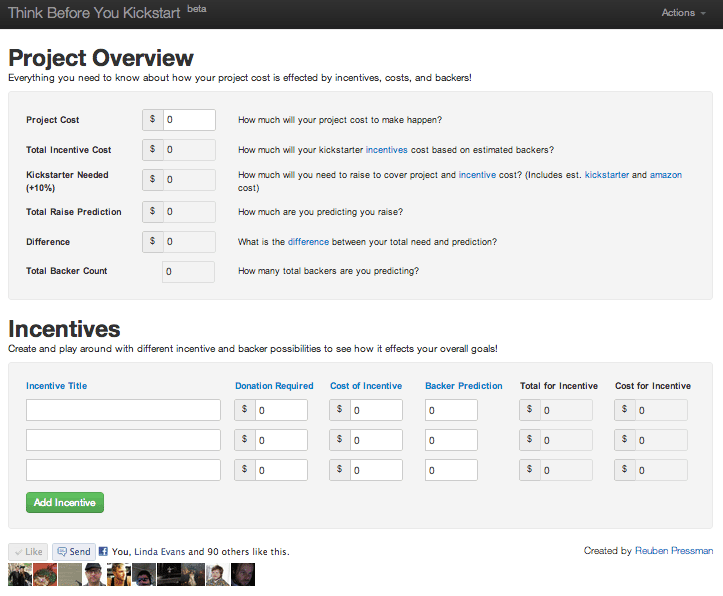Click the Think Before You Kickstart title
The width and height of the screenshot is (723, 596).
(93, 13)
